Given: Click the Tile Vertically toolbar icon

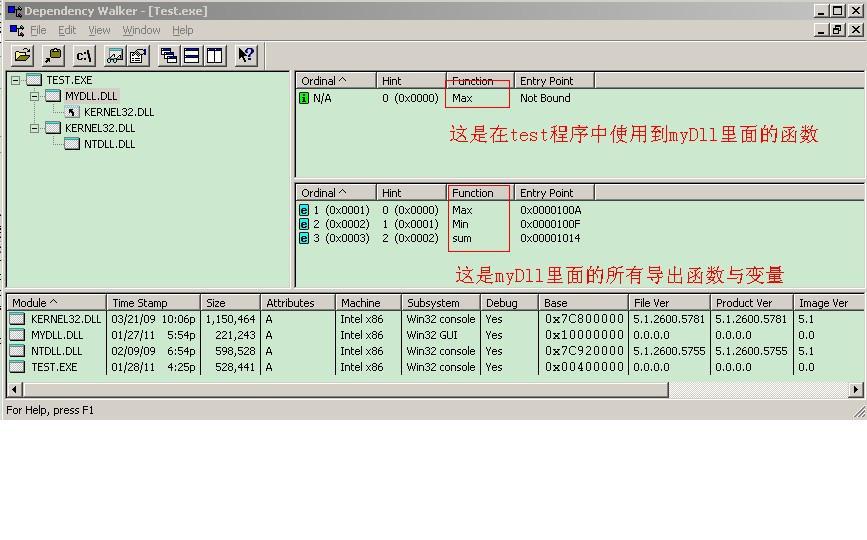Looking at the screenshot, I should [215, 55].
